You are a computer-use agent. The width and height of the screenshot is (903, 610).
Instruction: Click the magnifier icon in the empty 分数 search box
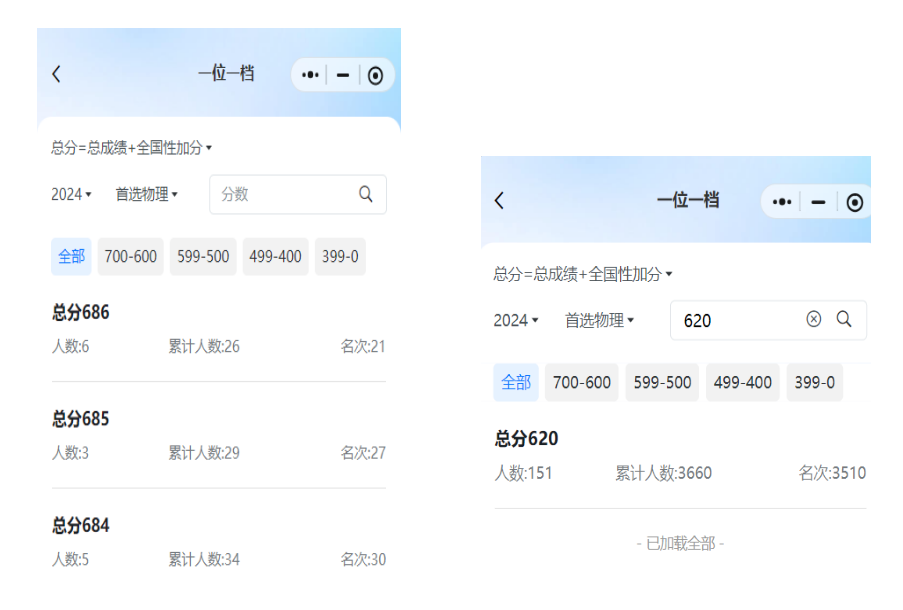coord(366,194)
